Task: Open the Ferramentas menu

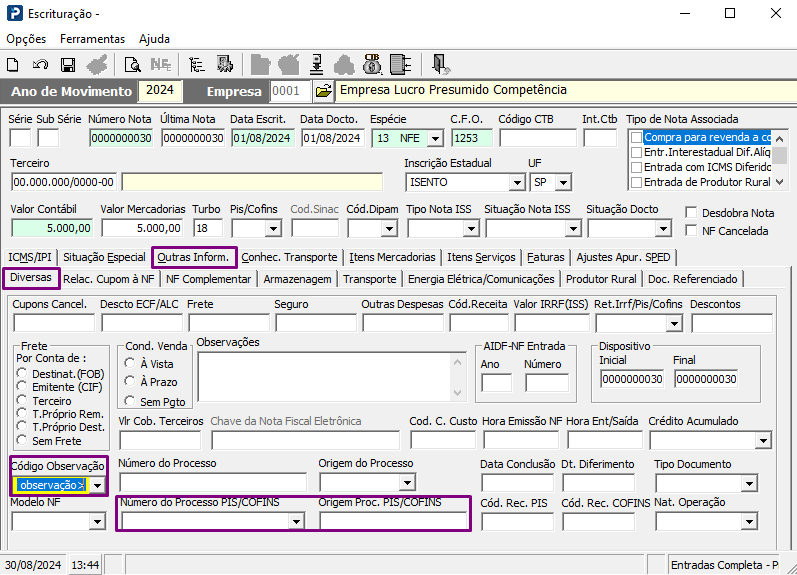Action: click(92, 39)
